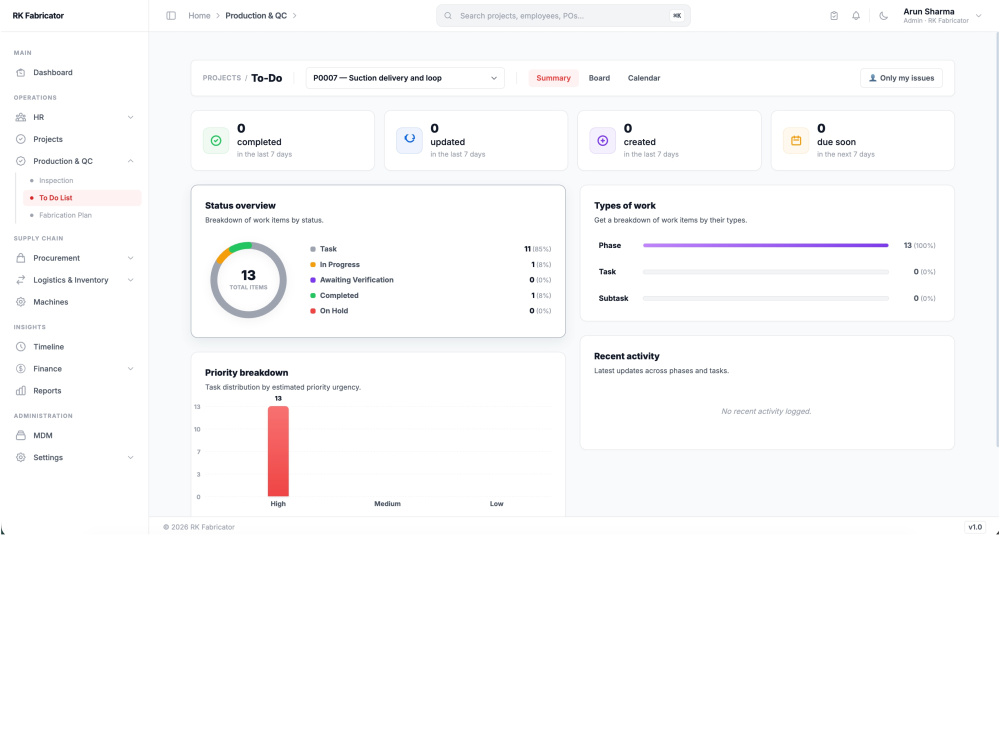Open the notifications bell
Screen dimensions: 1000x750
coord(856,16)
